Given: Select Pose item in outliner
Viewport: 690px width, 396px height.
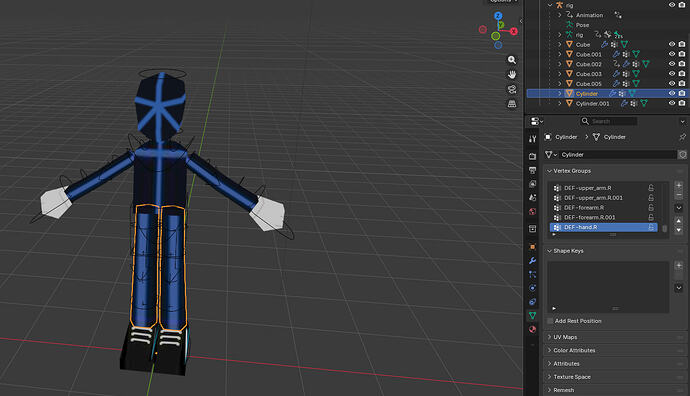Looking at the screenshot, I should (582, 25).
